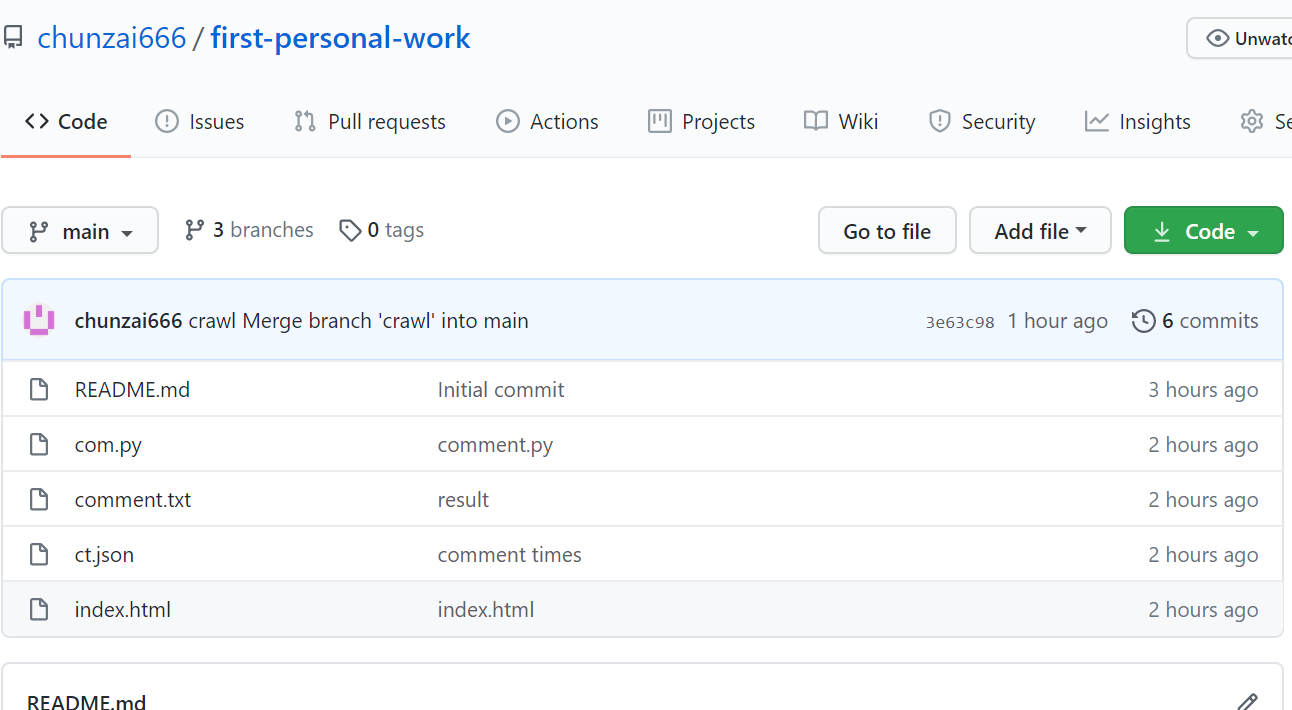Viewport: 1292px width, 710px height.
Task: Click the tag icon beside 0 tags
Action: pos(350,231)
